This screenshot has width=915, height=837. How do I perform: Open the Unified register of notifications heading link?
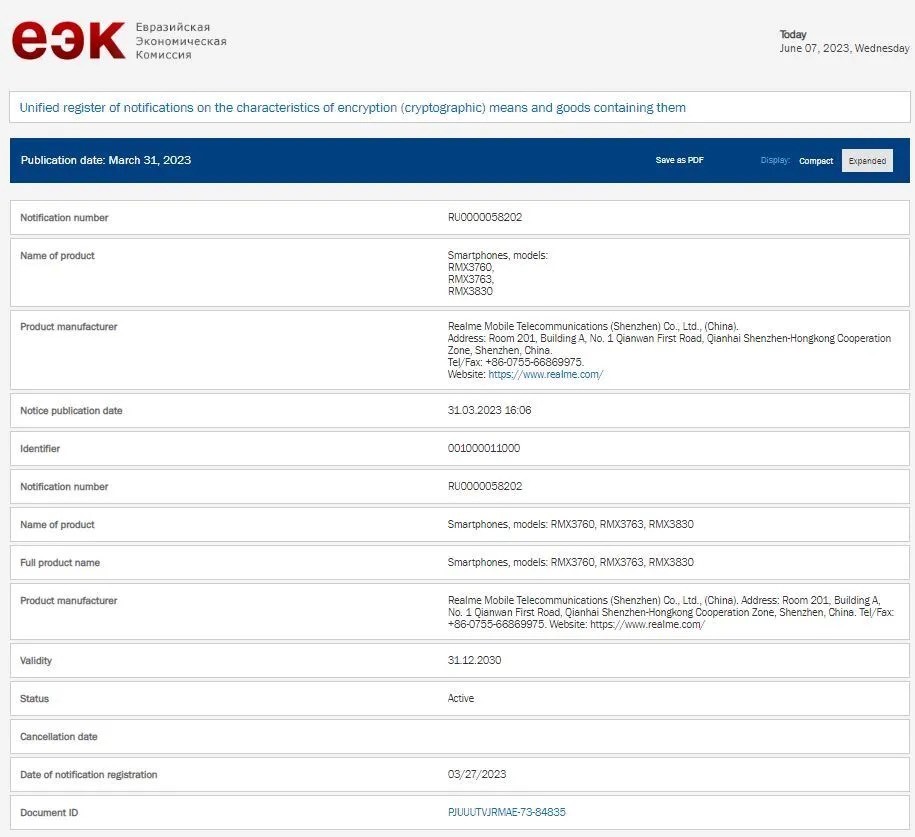[x=352, y=108]
